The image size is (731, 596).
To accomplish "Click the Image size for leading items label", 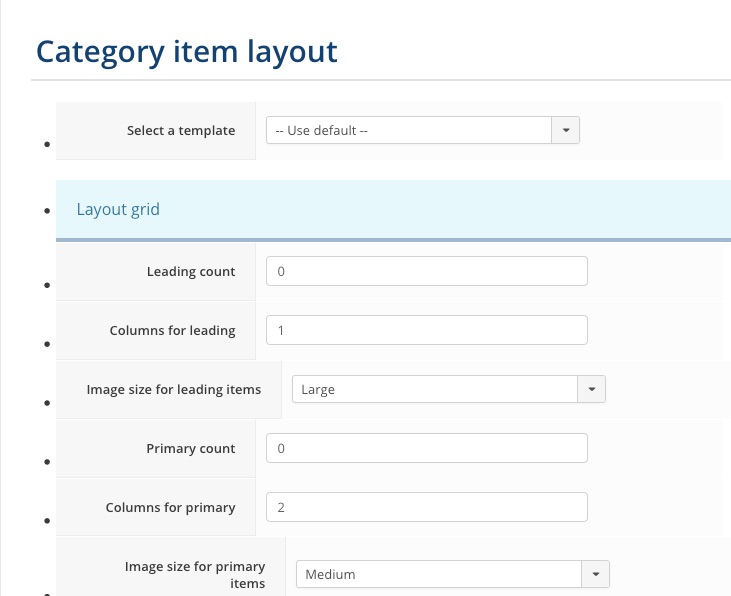I will click(174, 389).
